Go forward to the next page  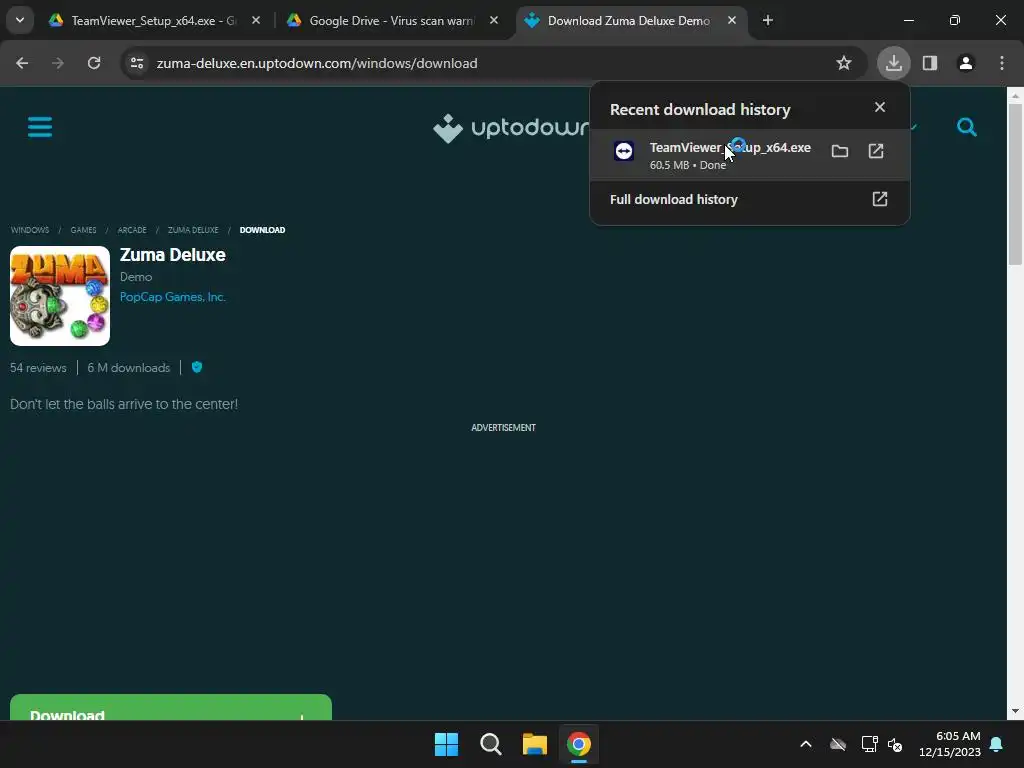(x=58, y=63)
